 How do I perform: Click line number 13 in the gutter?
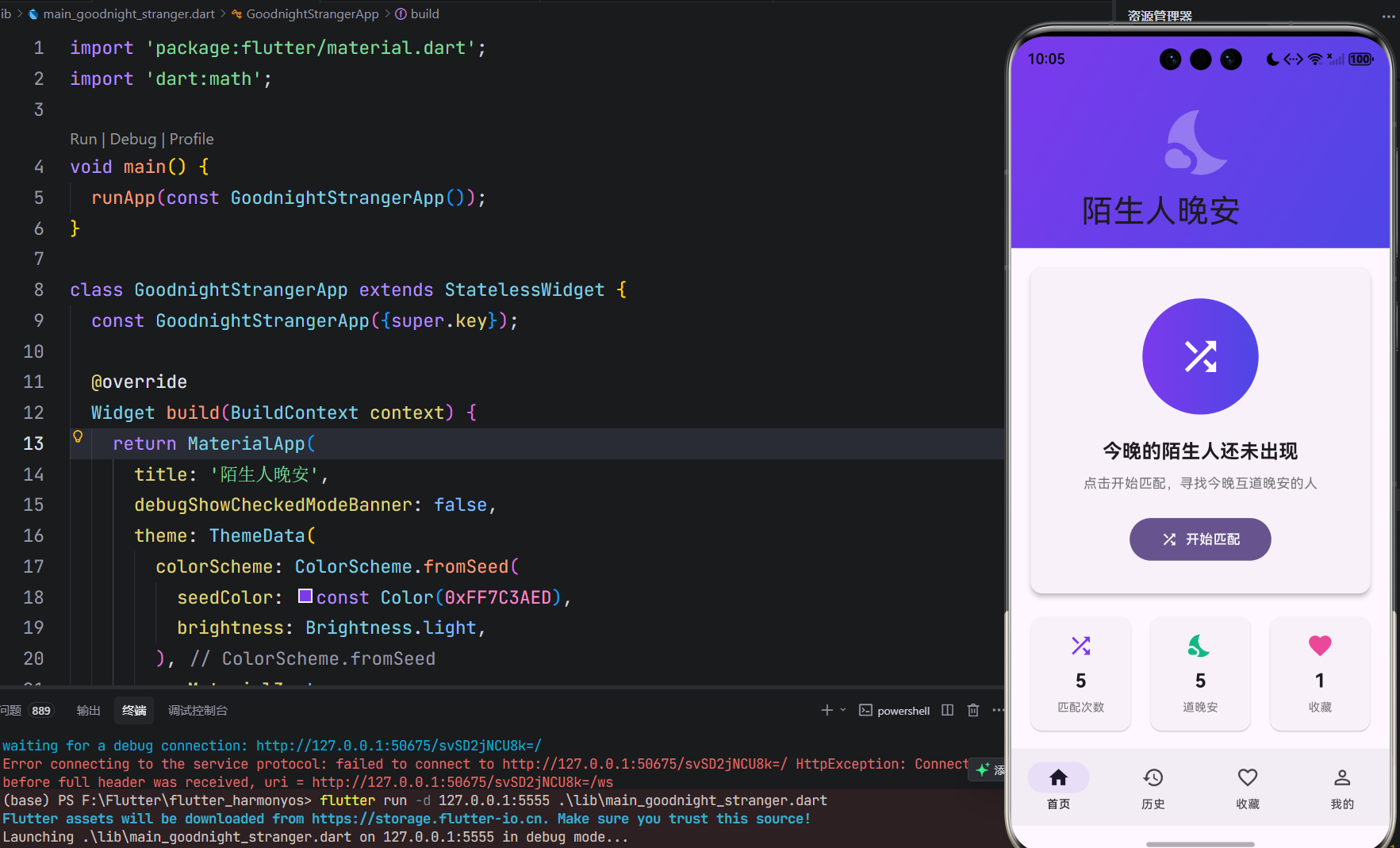pos(33,443)
